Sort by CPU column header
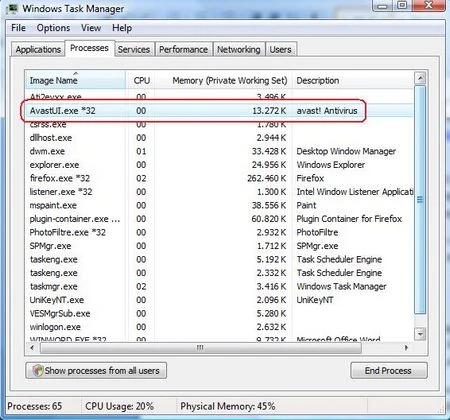 [x=141, y=80]
